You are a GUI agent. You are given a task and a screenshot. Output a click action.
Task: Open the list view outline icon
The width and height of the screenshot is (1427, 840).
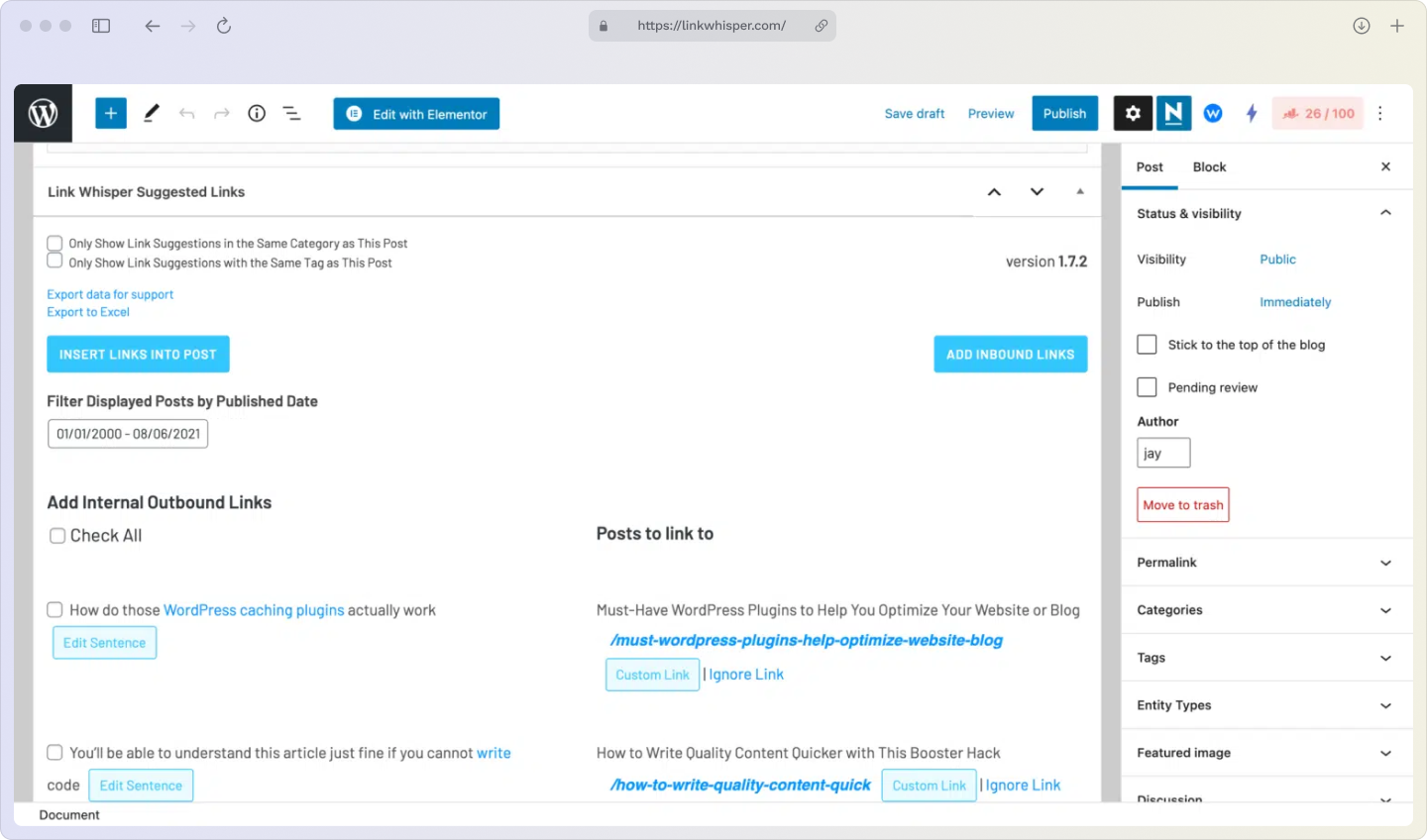click(291, 114)
